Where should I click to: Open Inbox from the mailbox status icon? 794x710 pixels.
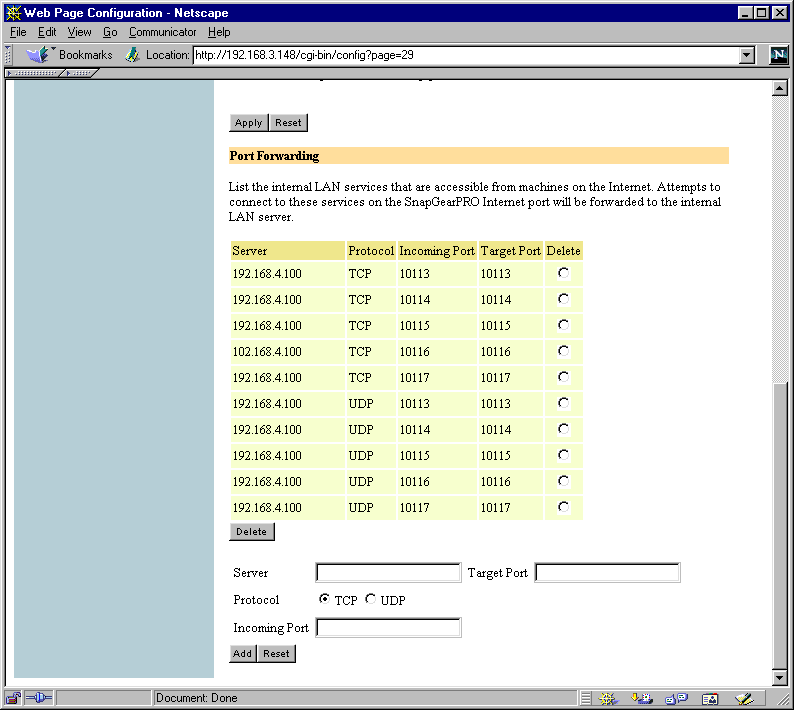[642, 699]
